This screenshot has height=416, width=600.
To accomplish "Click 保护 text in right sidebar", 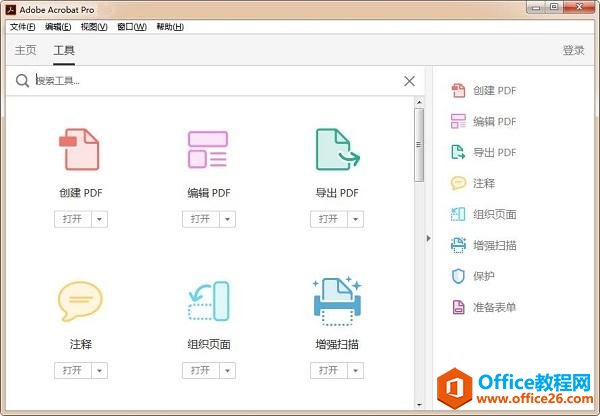I will pyautogui.click(x=484, y=276).
